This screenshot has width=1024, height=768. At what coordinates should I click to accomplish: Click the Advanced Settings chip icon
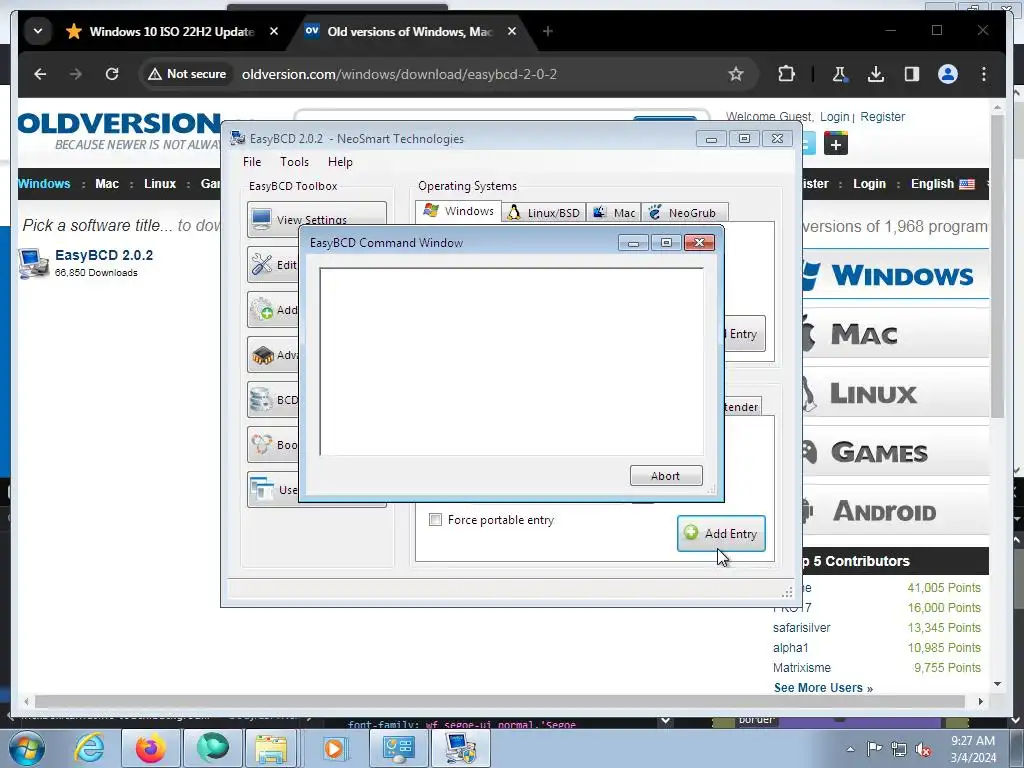[262, 355]
